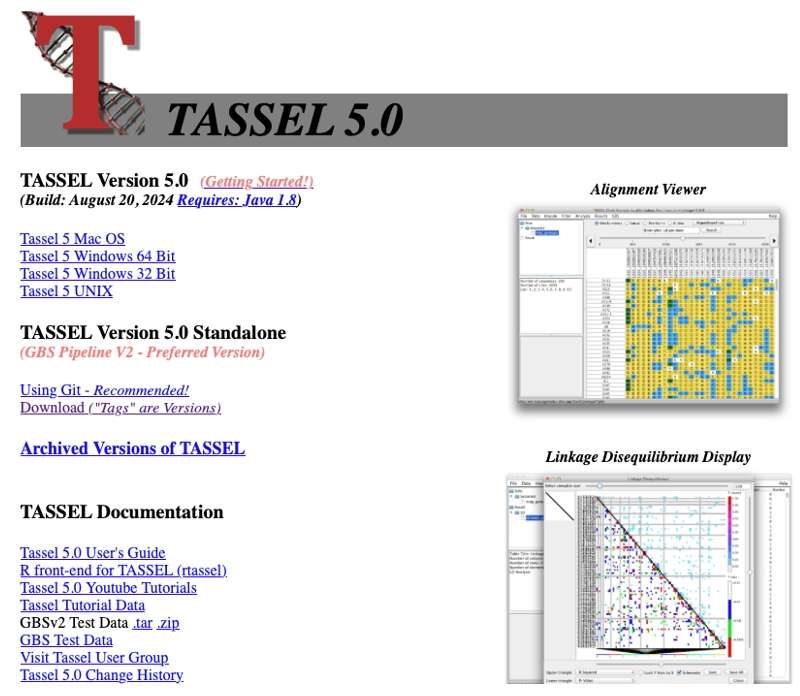Download Tassel 5 Mac OS
The height and width of the screenshot is (696, 800).
72,239
